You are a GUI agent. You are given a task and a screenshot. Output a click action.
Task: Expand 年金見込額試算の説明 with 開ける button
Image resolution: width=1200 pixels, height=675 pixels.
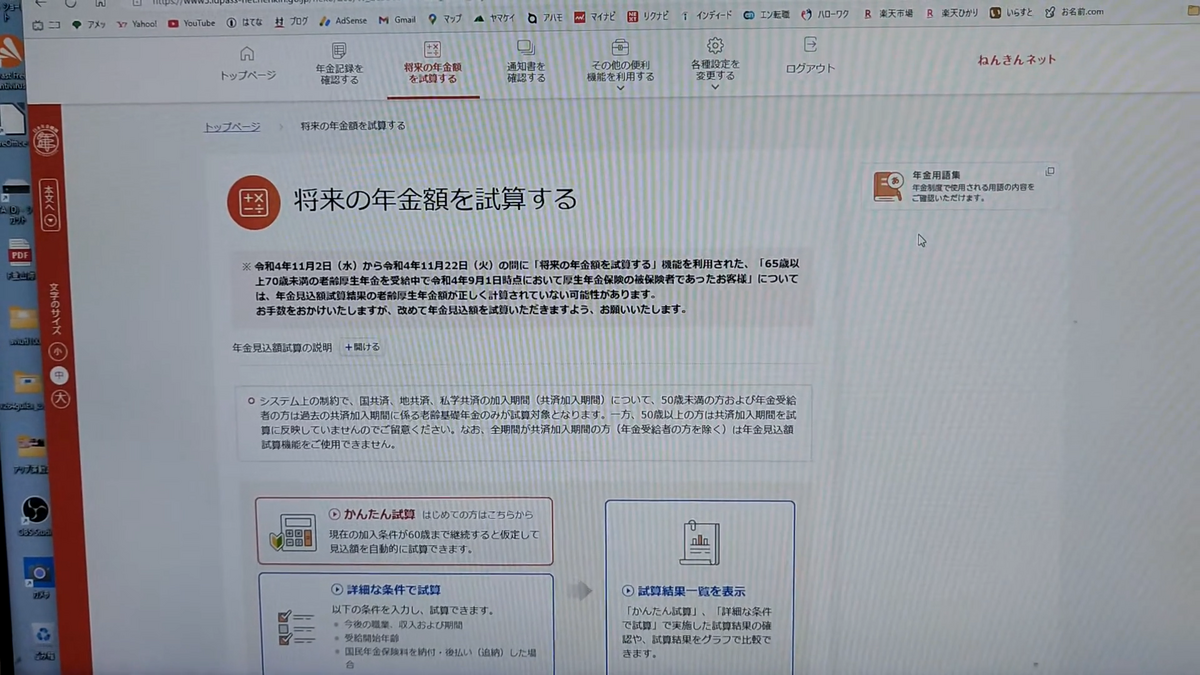pyautogui.click(x=362, y=347)
